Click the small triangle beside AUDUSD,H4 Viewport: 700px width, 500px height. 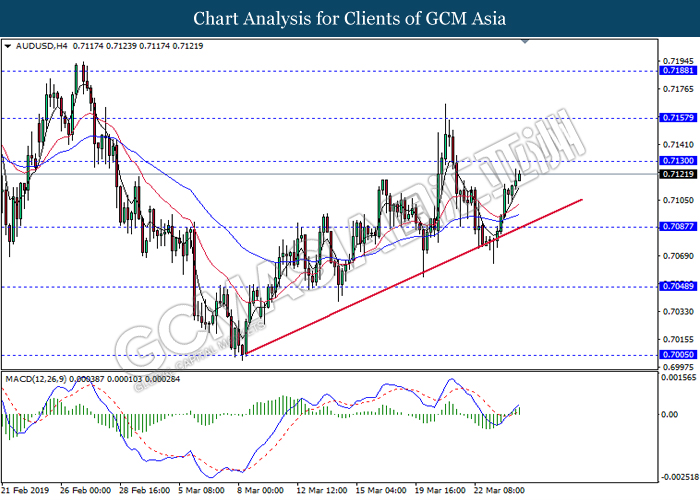8,46
